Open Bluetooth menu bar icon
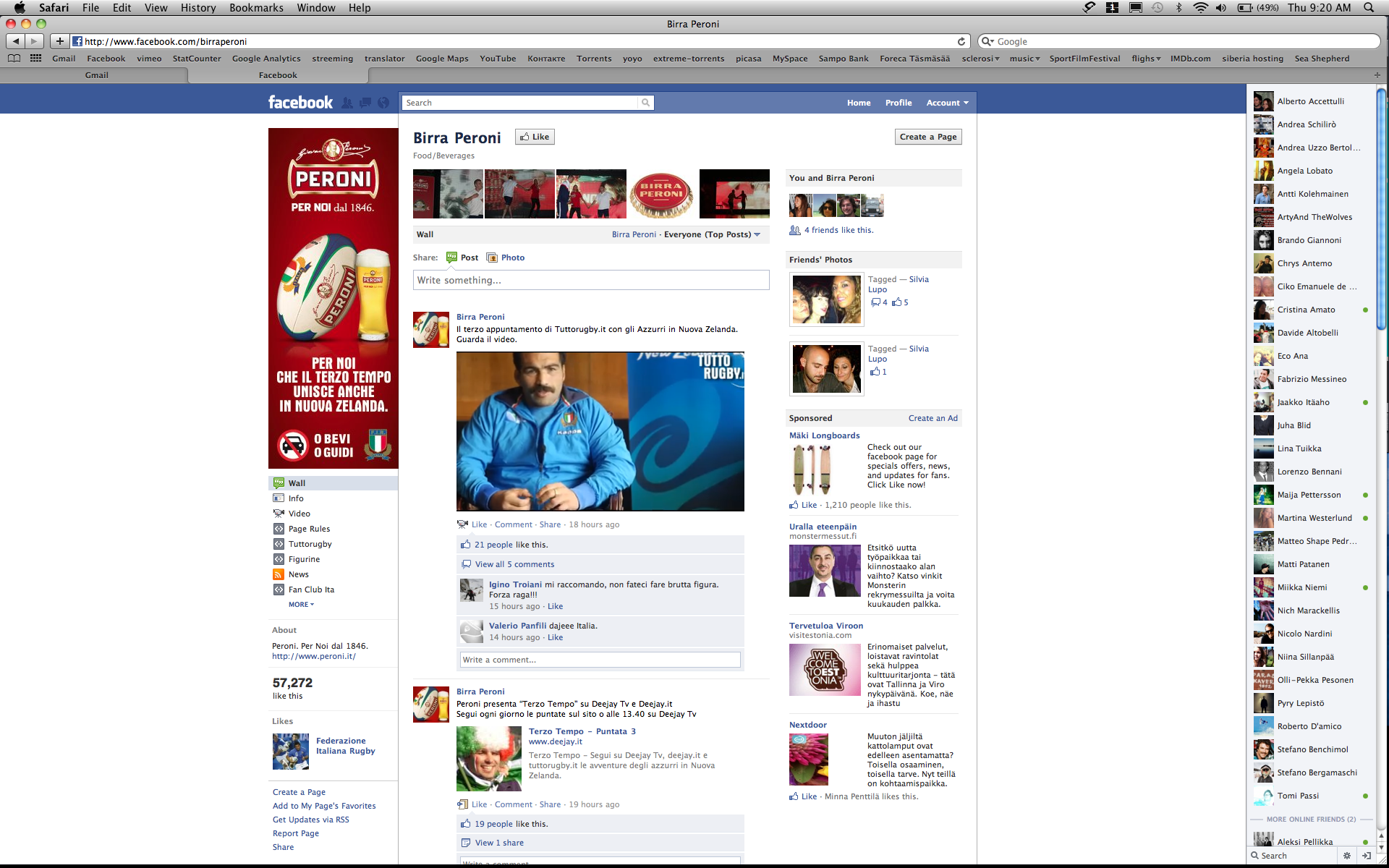 [1179, 7]
